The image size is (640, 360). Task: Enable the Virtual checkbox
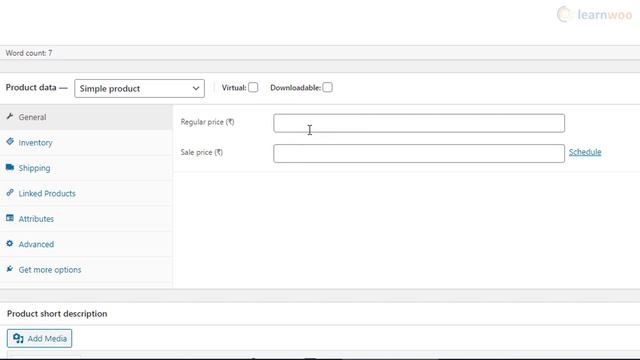(253, 87)
